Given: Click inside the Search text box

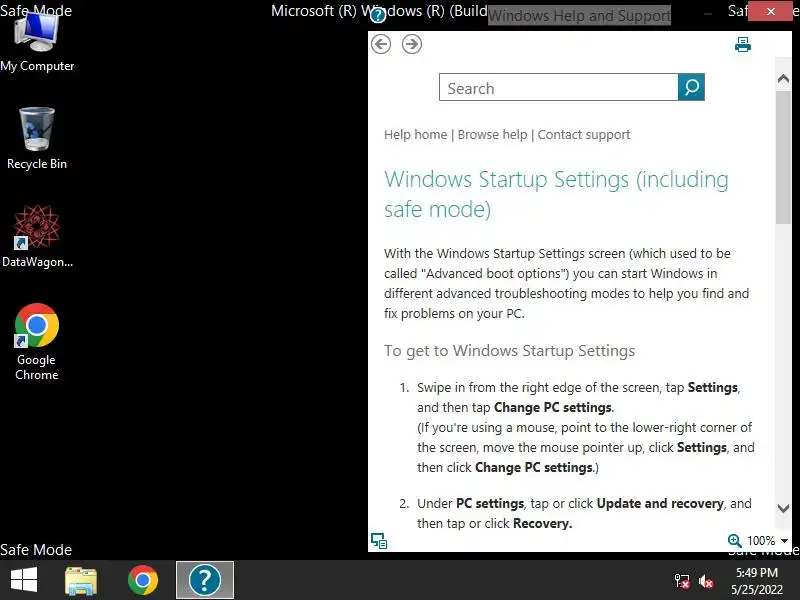Looking at the screenshot, I should (x=559, y=87).
